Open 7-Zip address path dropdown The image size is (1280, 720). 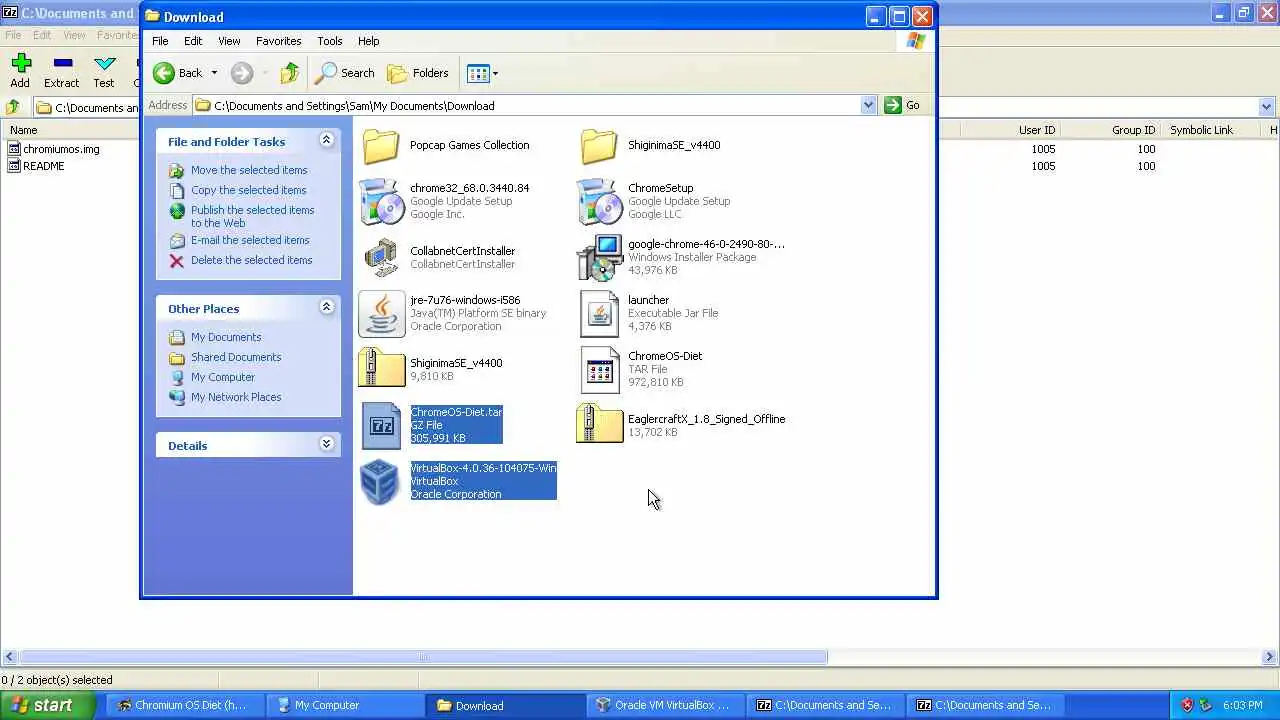click(1266, 107)
